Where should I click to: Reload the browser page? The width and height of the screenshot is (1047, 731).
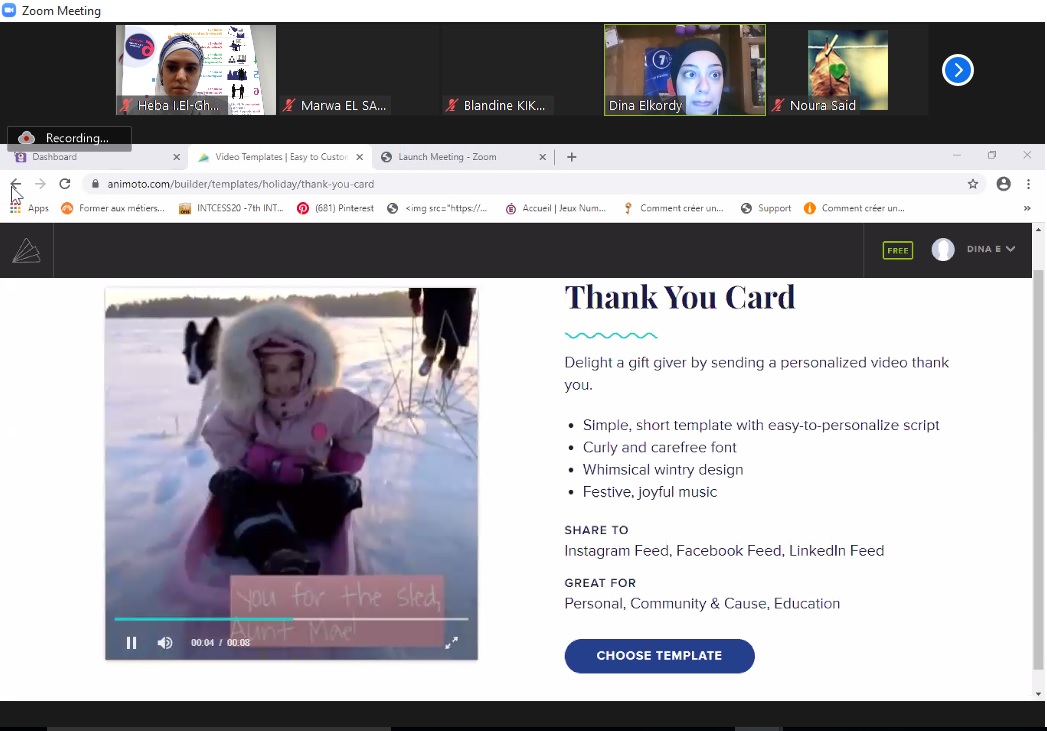tap(65, 184)
